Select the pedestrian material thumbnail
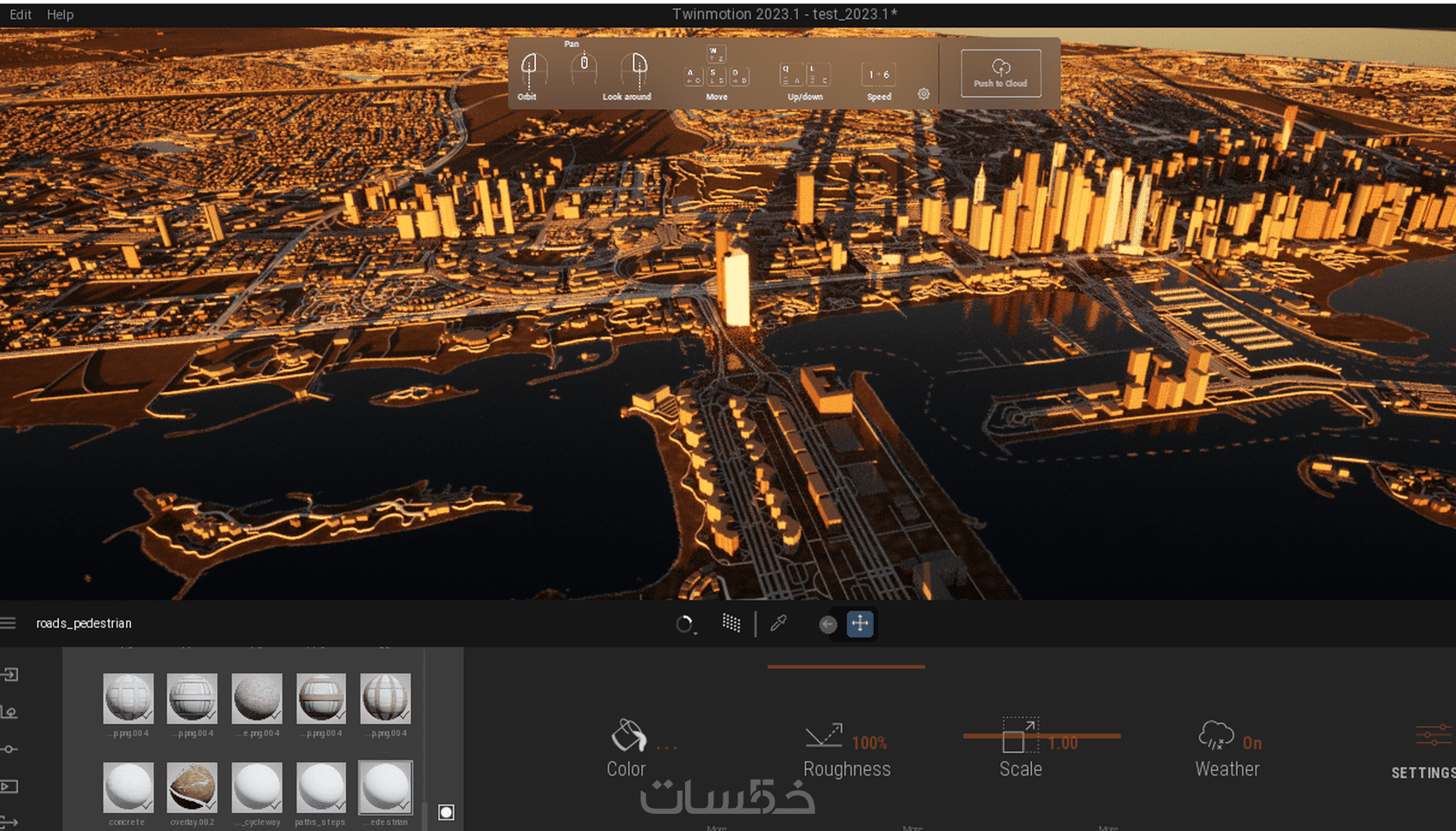The image size is (1456, 831). tap(385, 787)
